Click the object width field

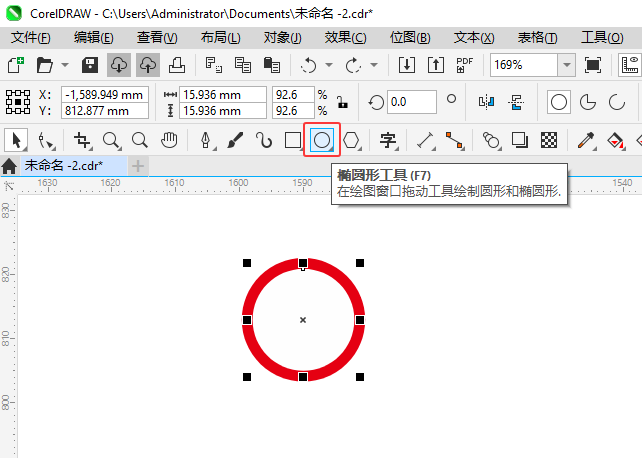coord(223,95)
